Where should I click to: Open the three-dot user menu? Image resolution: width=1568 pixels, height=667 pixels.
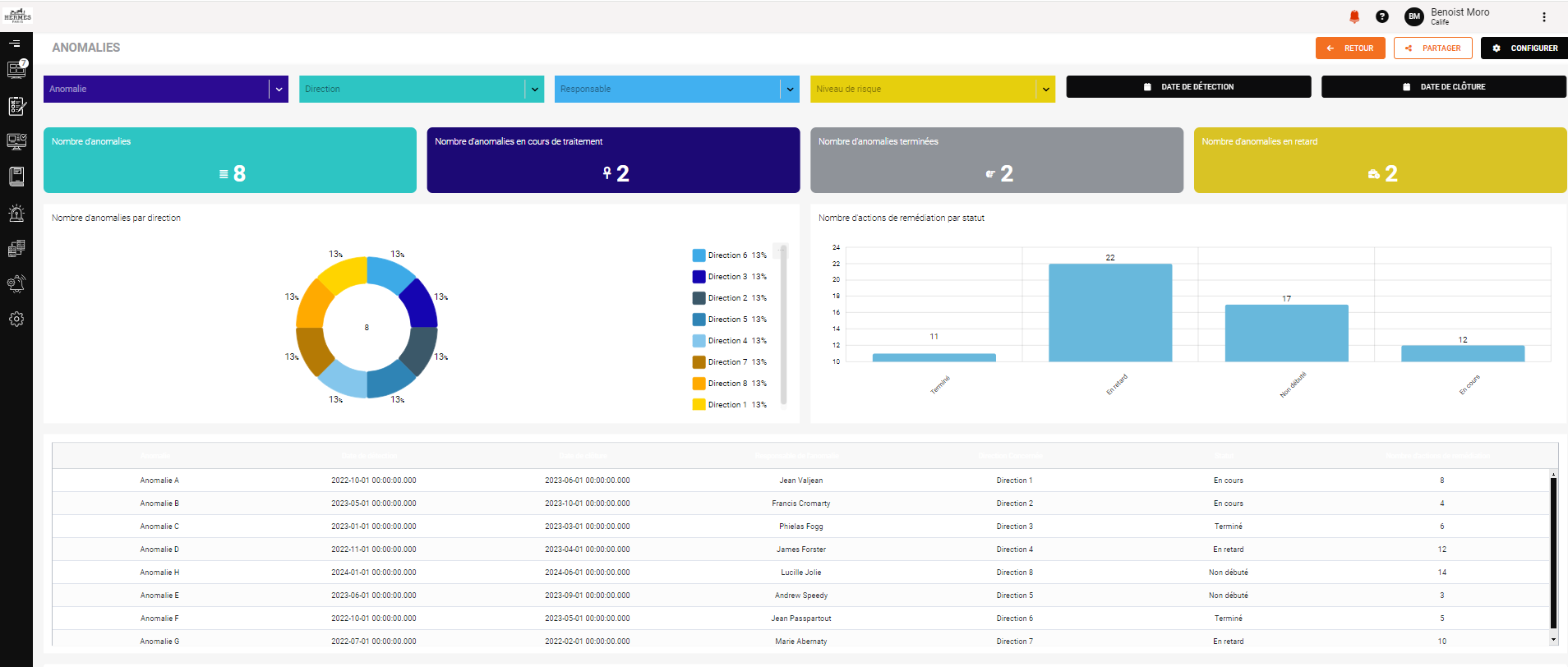(1544, 16)
